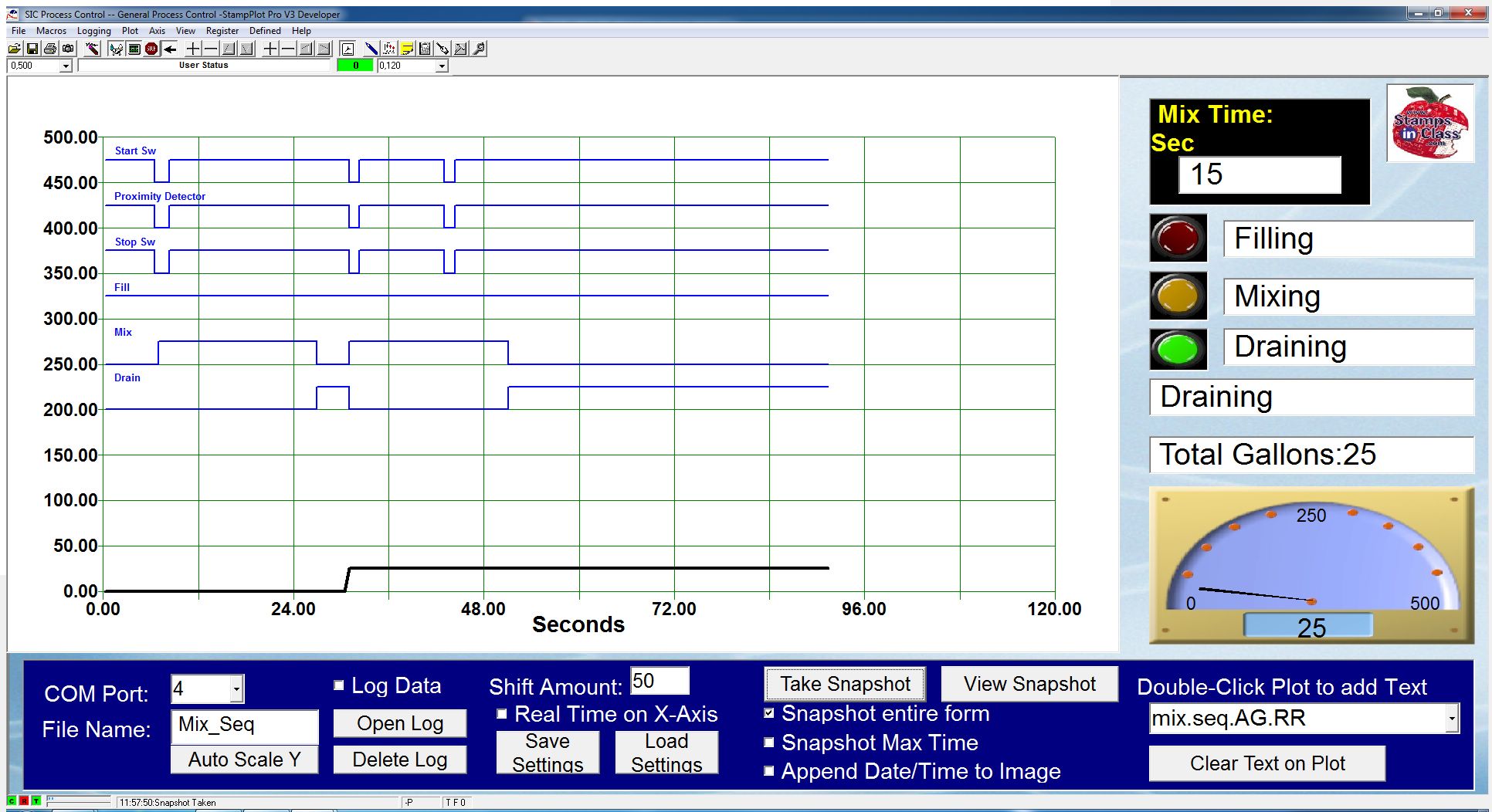Enable Snapshot Max Time checkbox
The image size is (1492, 812).
click(x=768, y=743)
